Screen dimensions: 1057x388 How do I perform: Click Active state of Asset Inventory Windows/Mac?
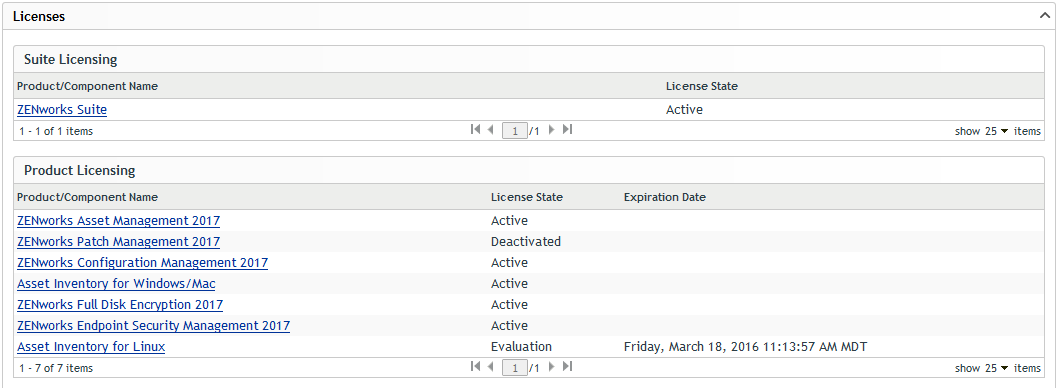click(x=509, y=284)
